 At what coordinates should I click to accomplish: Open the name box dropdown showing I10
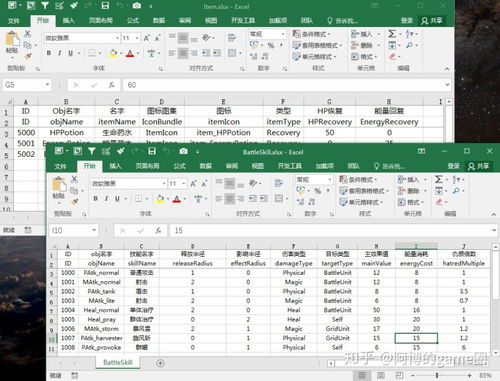click(x=94, y=230)
